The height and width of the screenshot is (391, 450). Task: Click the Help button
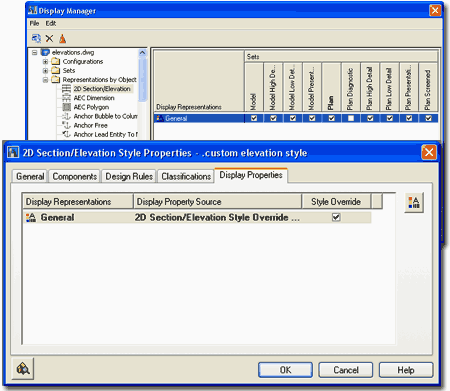pyautogui.click(x=406, y=370)
